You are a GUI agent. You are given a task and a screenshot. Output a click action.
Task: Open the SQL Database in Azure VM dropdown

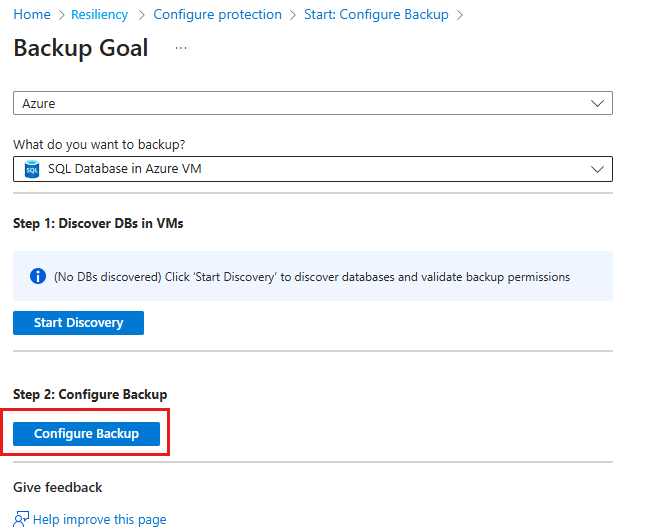click(x=312, y=169)
